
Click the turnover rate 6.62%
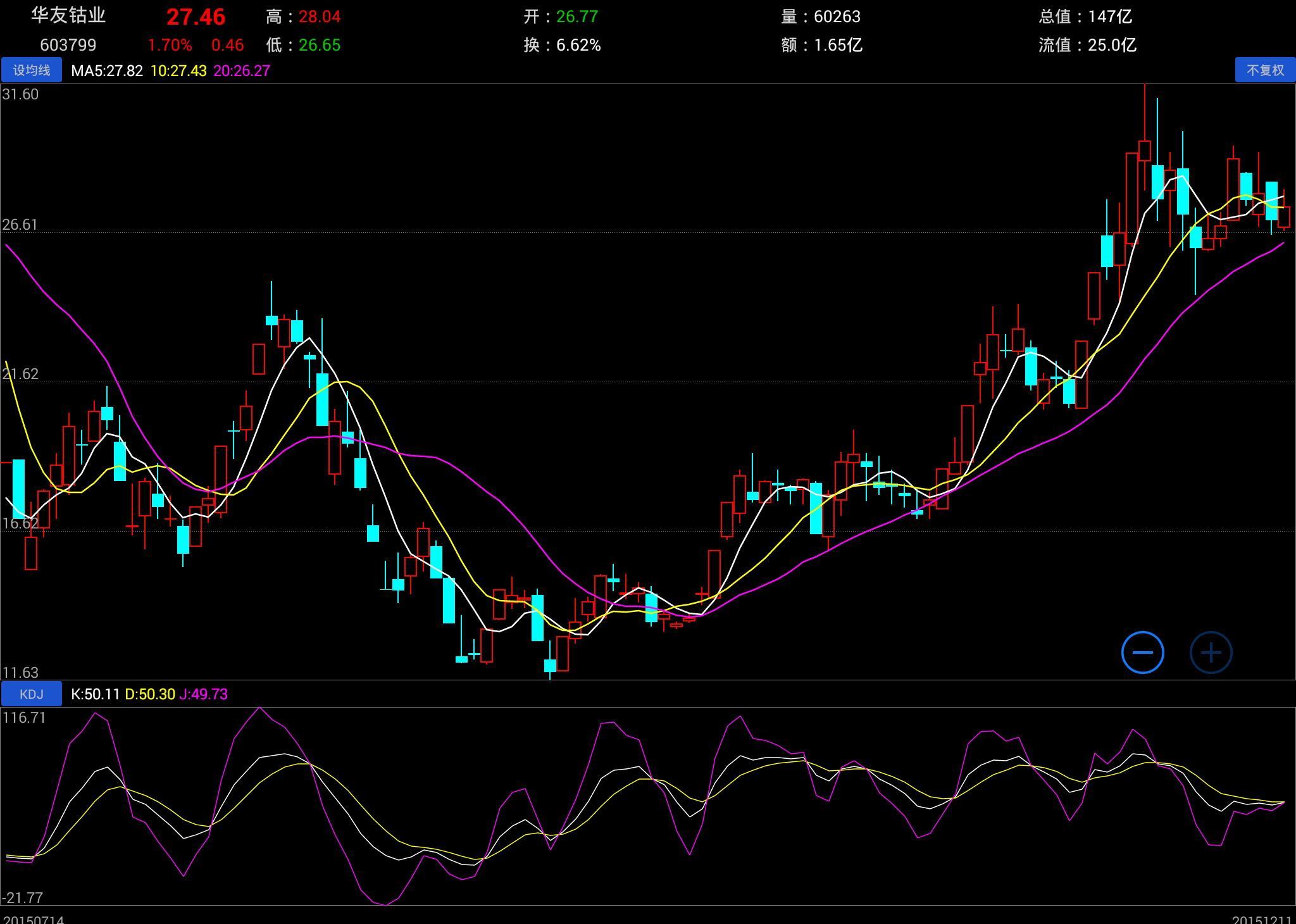pyautogui.click(x=578, y=45)
